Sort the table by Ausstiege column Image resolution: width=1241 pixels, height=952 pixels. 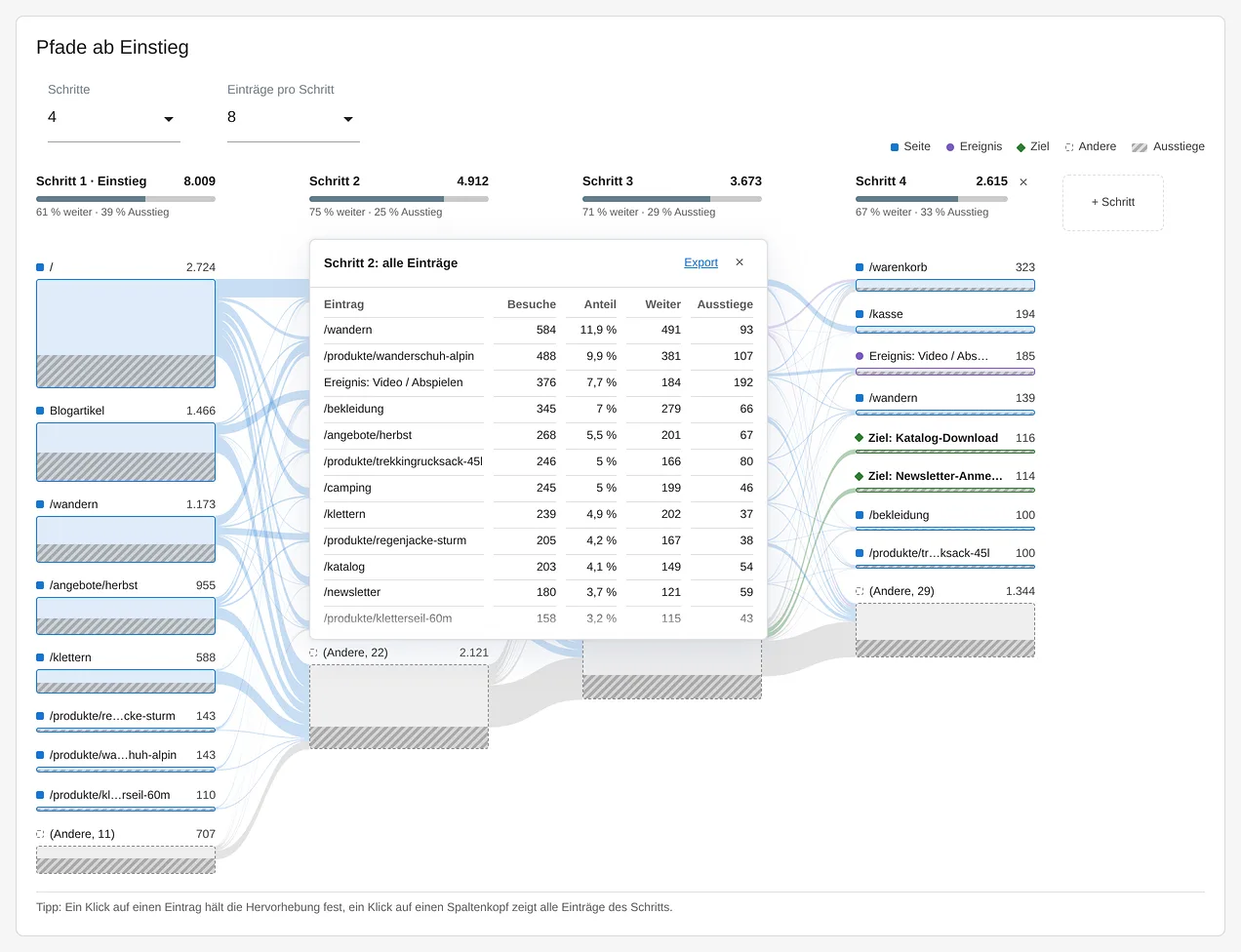725,304
